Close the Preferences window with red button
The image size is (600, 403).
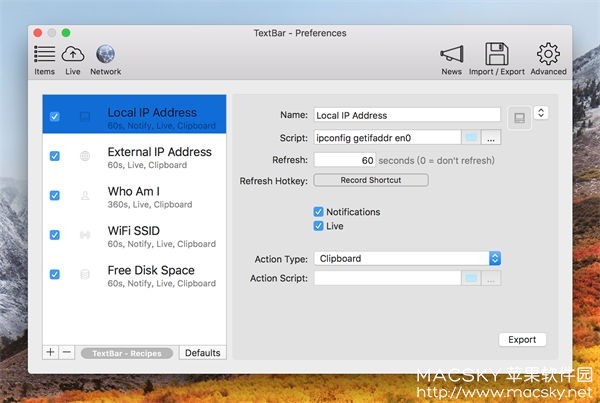point(38,33)
